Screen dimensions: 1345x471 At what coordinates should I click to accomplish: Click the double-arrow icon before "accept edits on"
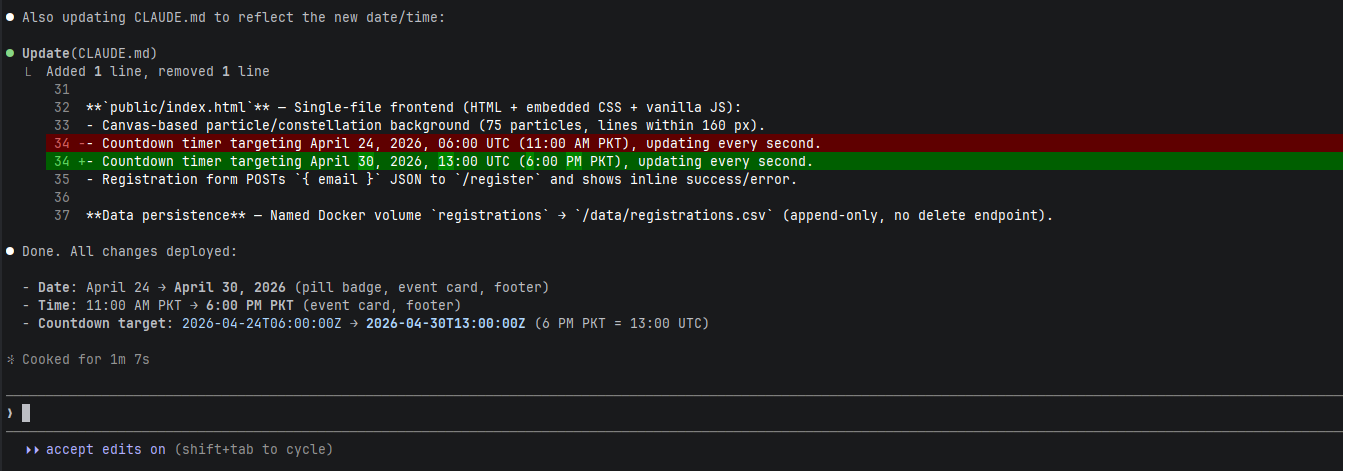pos(33,450)
